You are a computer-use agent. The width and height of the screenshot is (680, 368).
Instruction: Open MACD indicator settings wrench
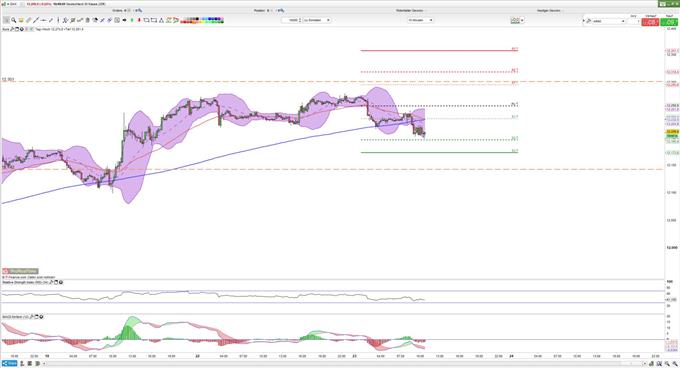(x=32, y=317)
